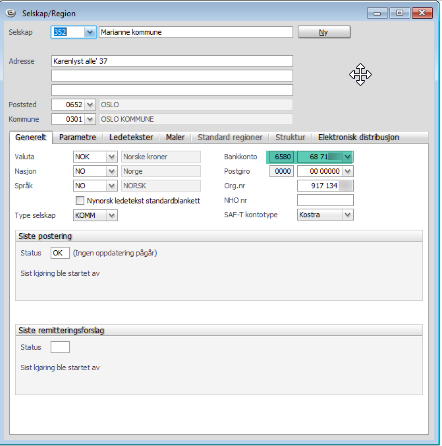This screenshot has width=442, height=446.
Task: Maximize the Selskap/Region window
Action: (x=399, y=13)
